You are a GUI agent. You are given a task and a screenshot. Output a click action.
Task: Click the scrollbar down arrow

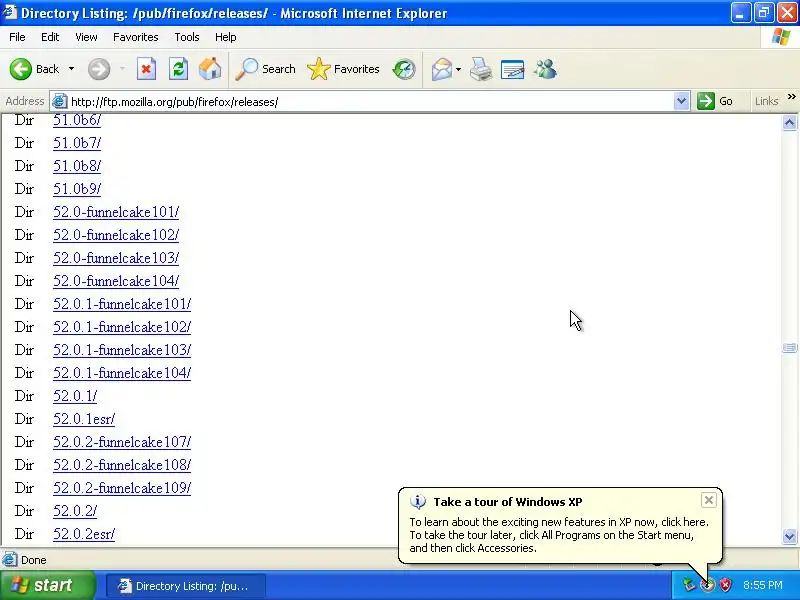coord(789,536)
